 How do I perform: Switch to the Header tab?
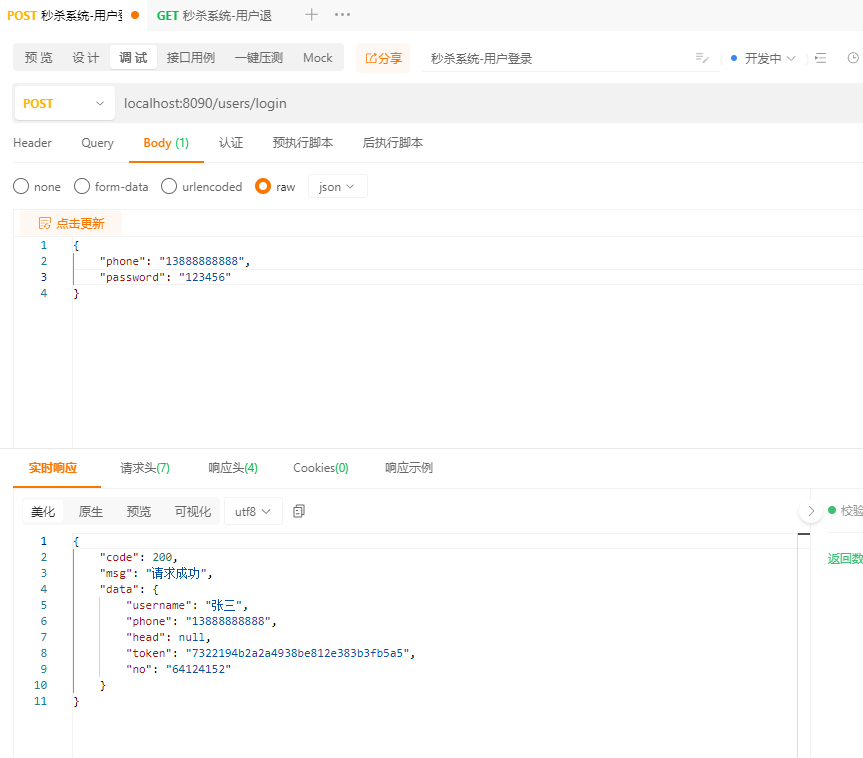(32, 143)
